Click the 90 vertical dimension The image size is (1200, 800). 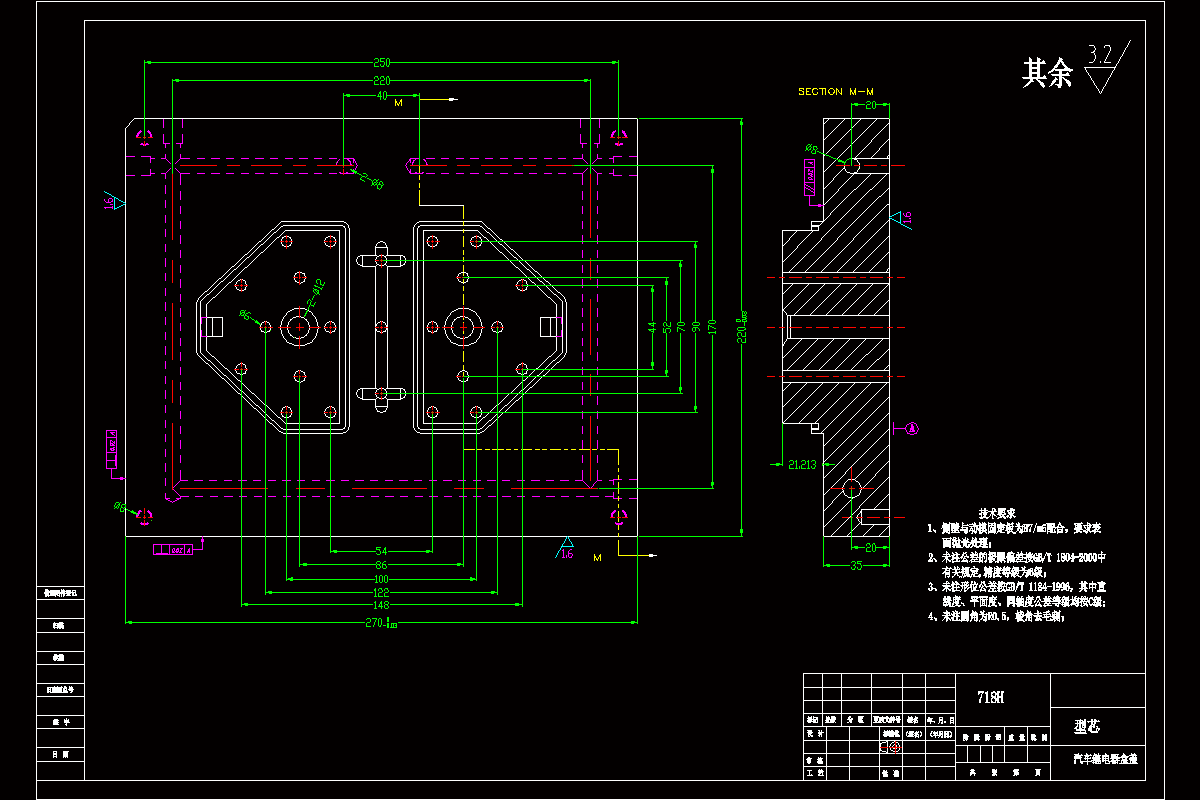click(x=695, y=327)
